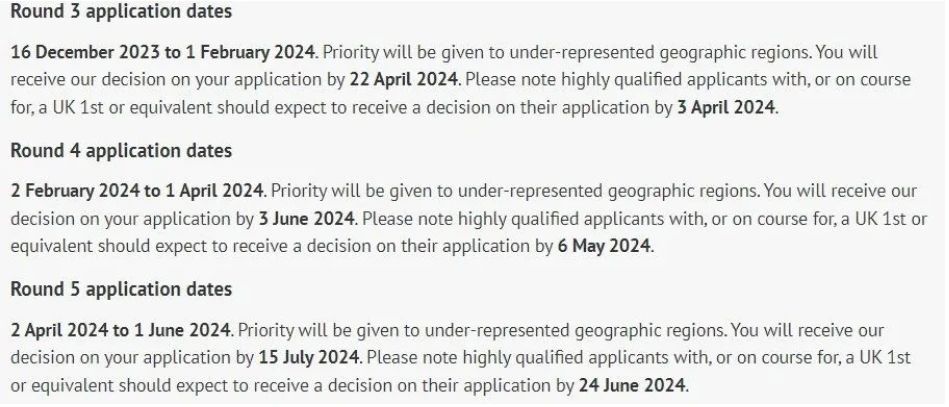Click "You will receive our" in the Round 5 paragraph

click(807, 331)
